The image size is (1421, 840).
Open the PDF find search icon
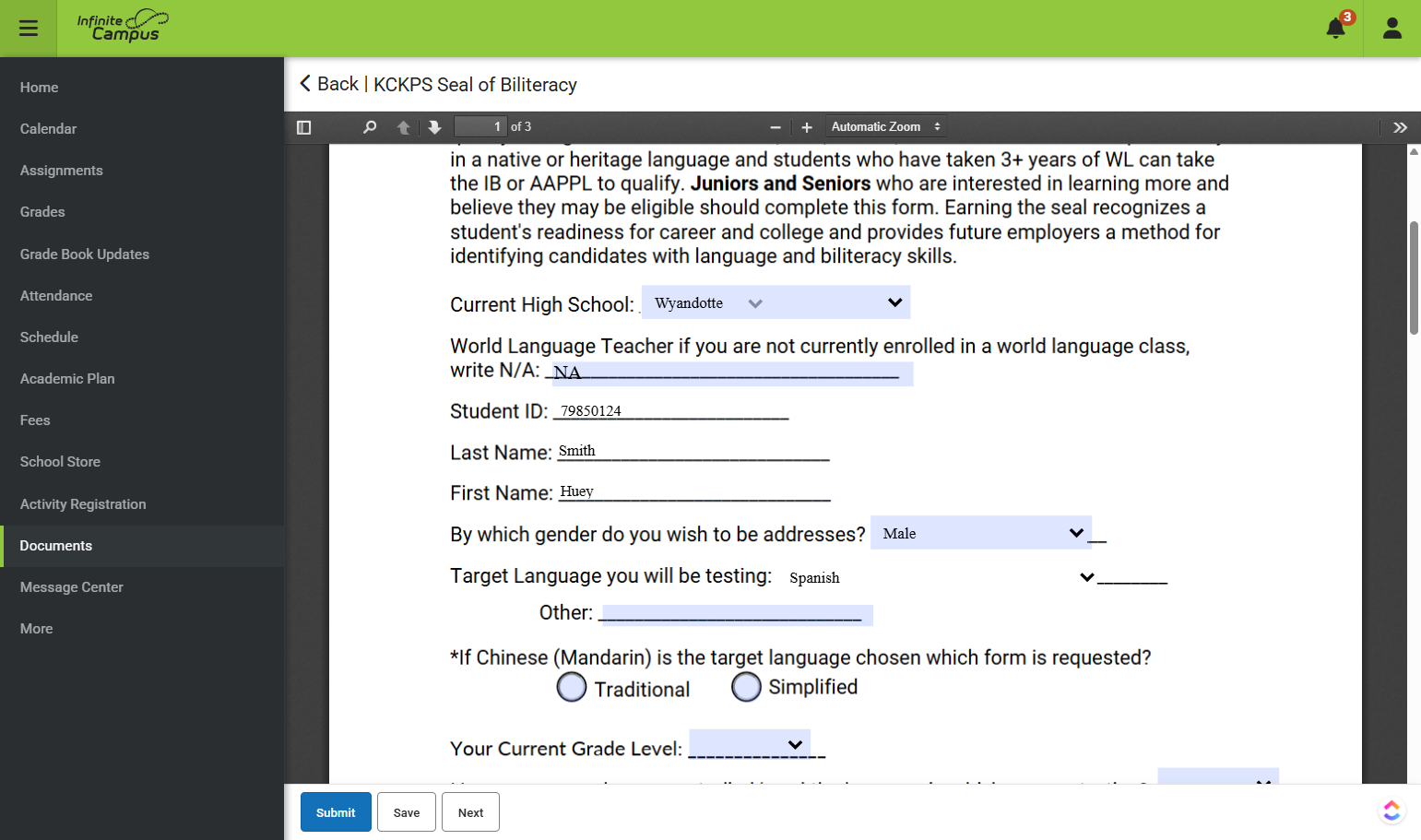[x=370, y=127]
